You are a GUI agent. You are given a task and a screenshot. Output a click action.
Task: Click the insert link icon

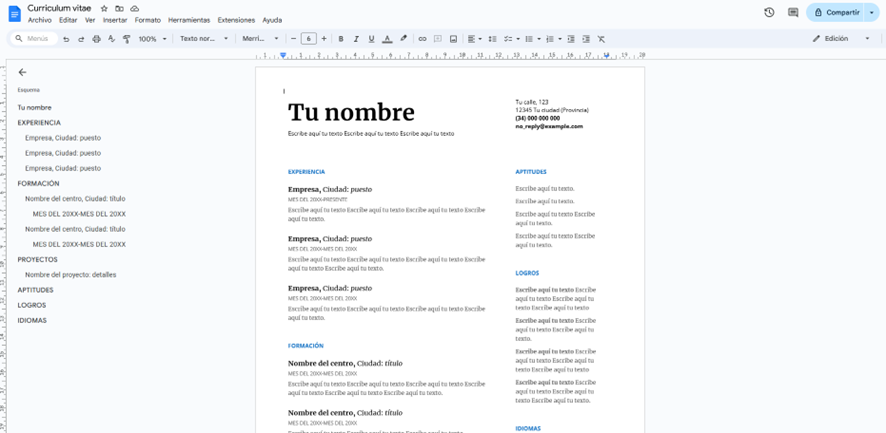click(422, 39)
